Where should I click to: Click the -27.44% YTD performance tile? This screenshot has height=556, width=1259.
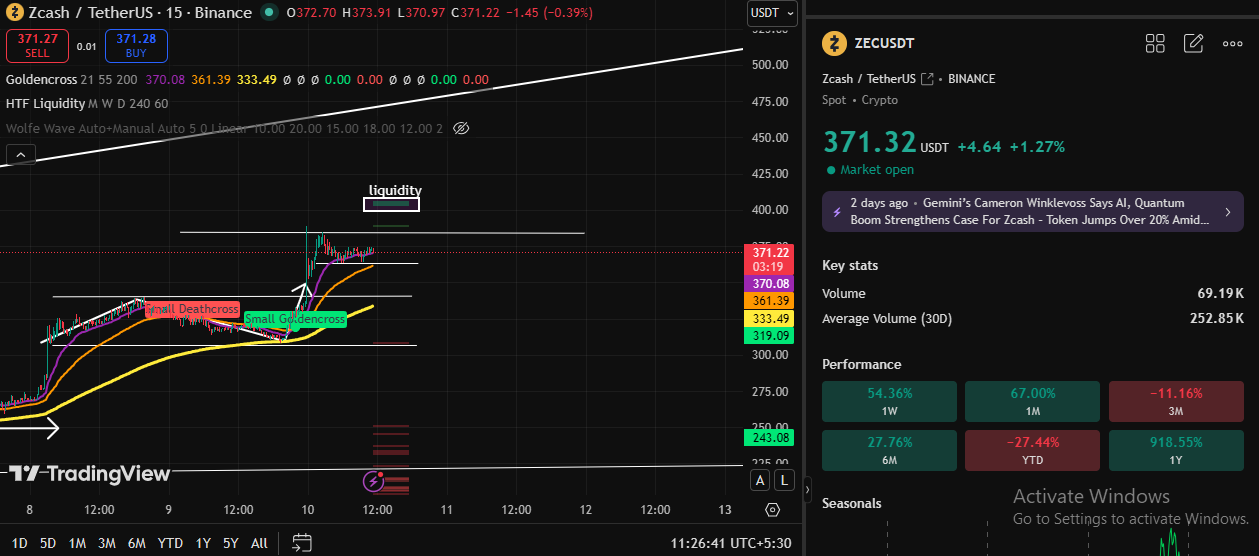pyautogui.click(x=1033, y=450)
